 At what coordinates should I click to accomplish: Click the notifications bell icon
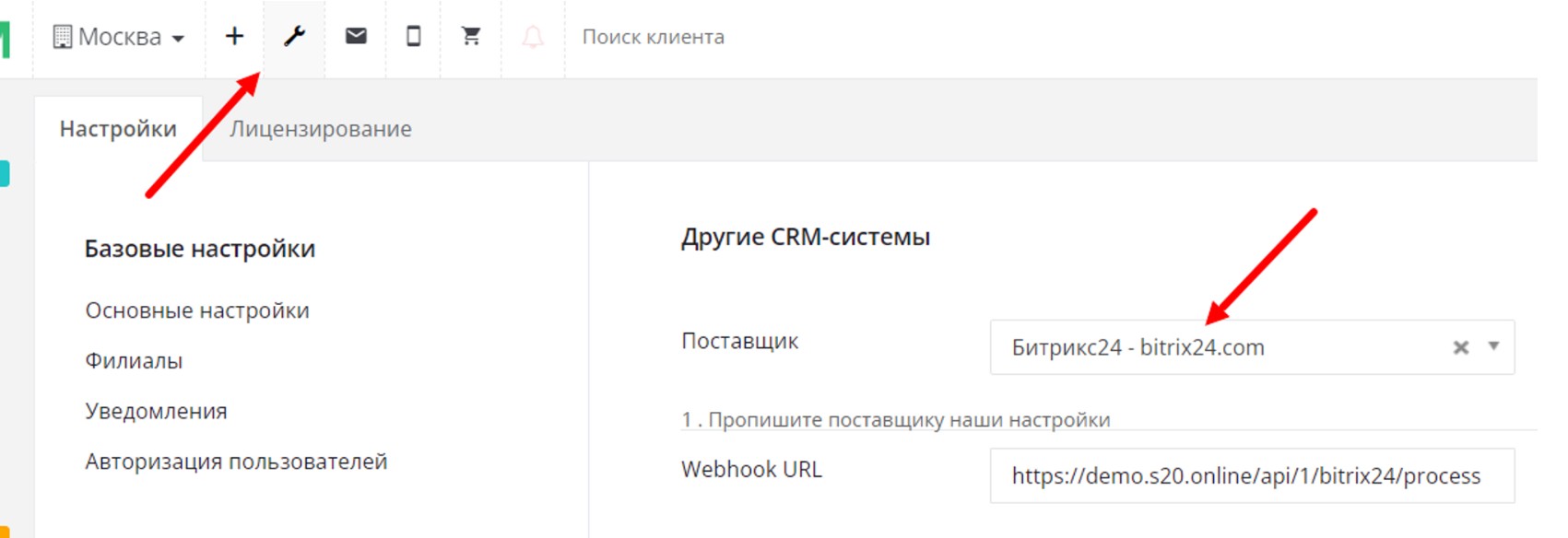(533, 37)
